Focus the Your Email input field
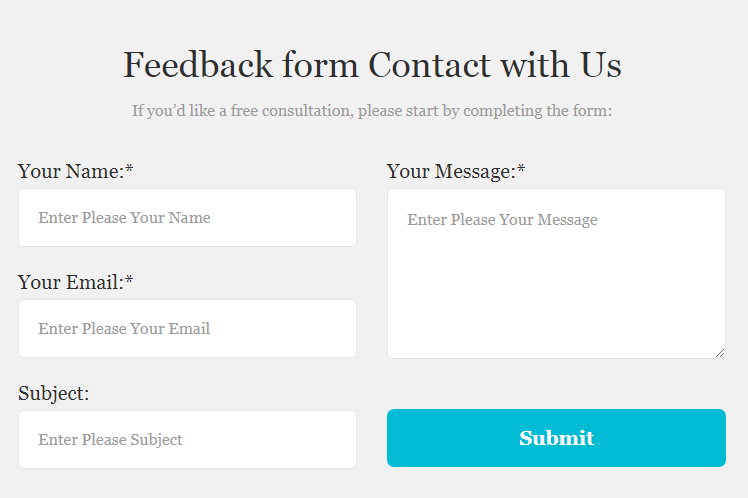Screen dimensions: 748x498 coord(187,329)
